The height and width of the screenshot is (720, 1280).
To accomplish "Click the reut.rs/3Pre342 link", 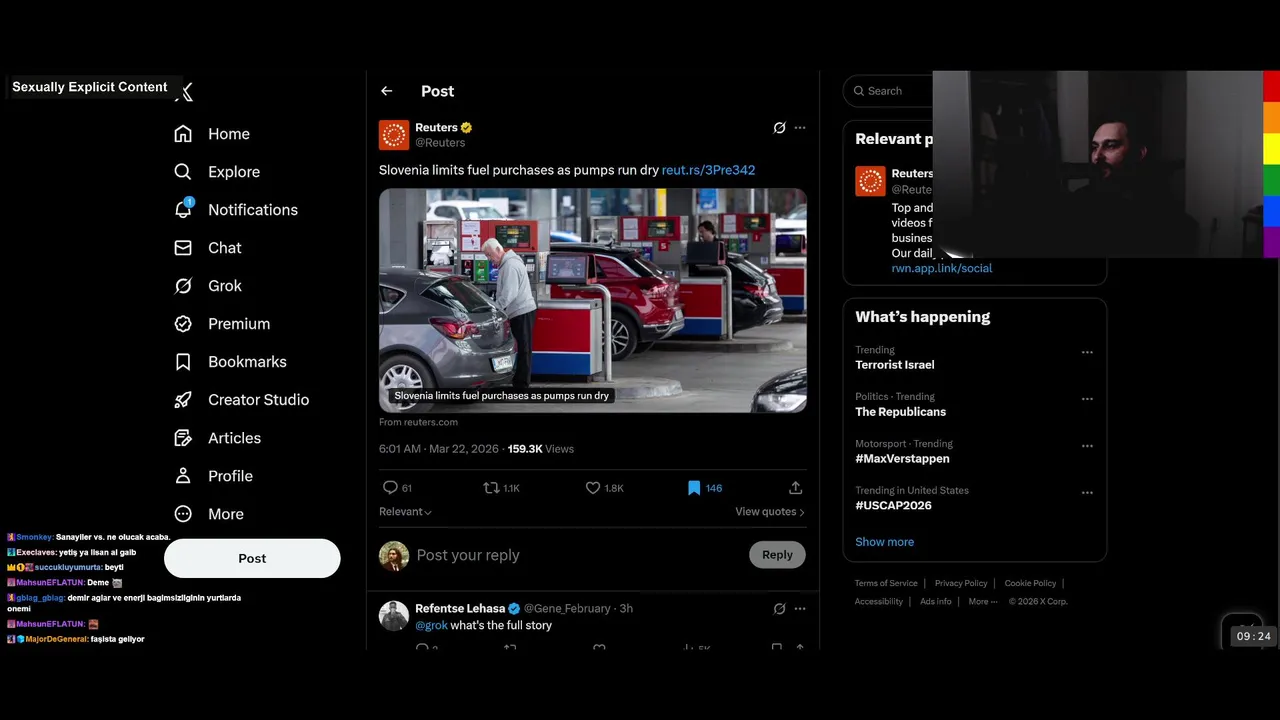I will click(708, 170).
